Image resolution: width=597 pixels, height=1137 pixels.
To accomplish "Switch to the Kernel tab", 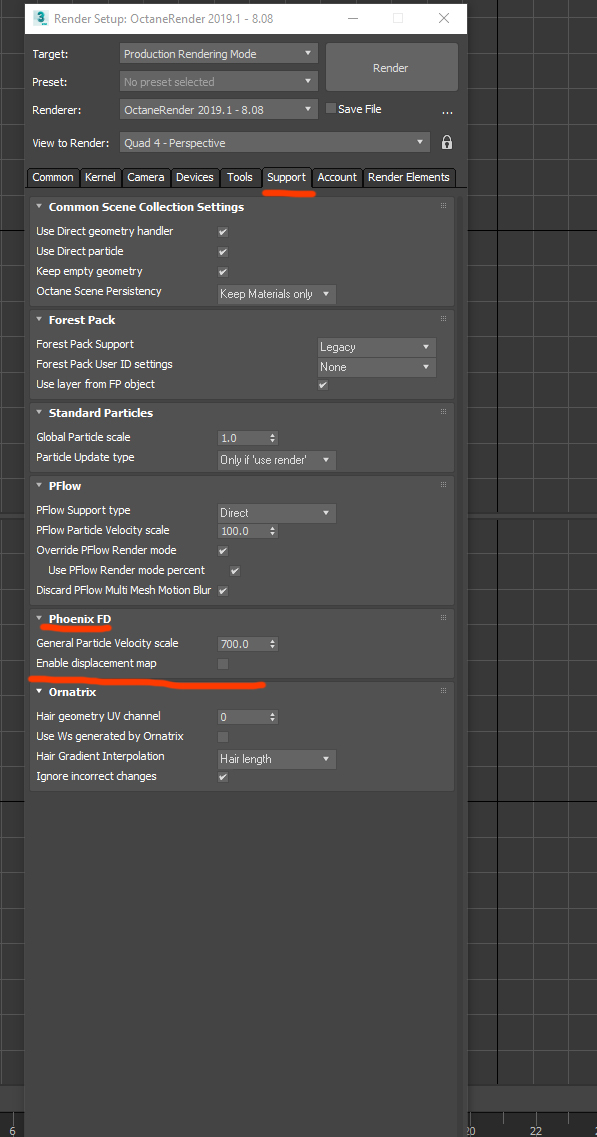I will pos(100,178).
